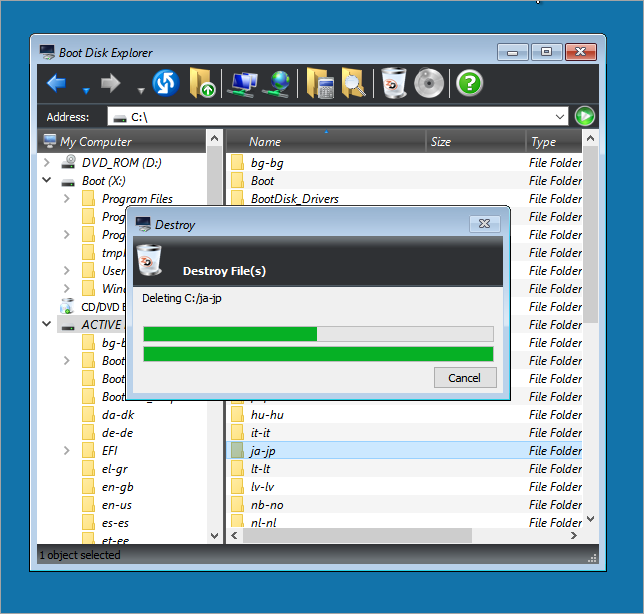Click the upper file progress bar
Screen dimensions: 644x614
[318, 334]
